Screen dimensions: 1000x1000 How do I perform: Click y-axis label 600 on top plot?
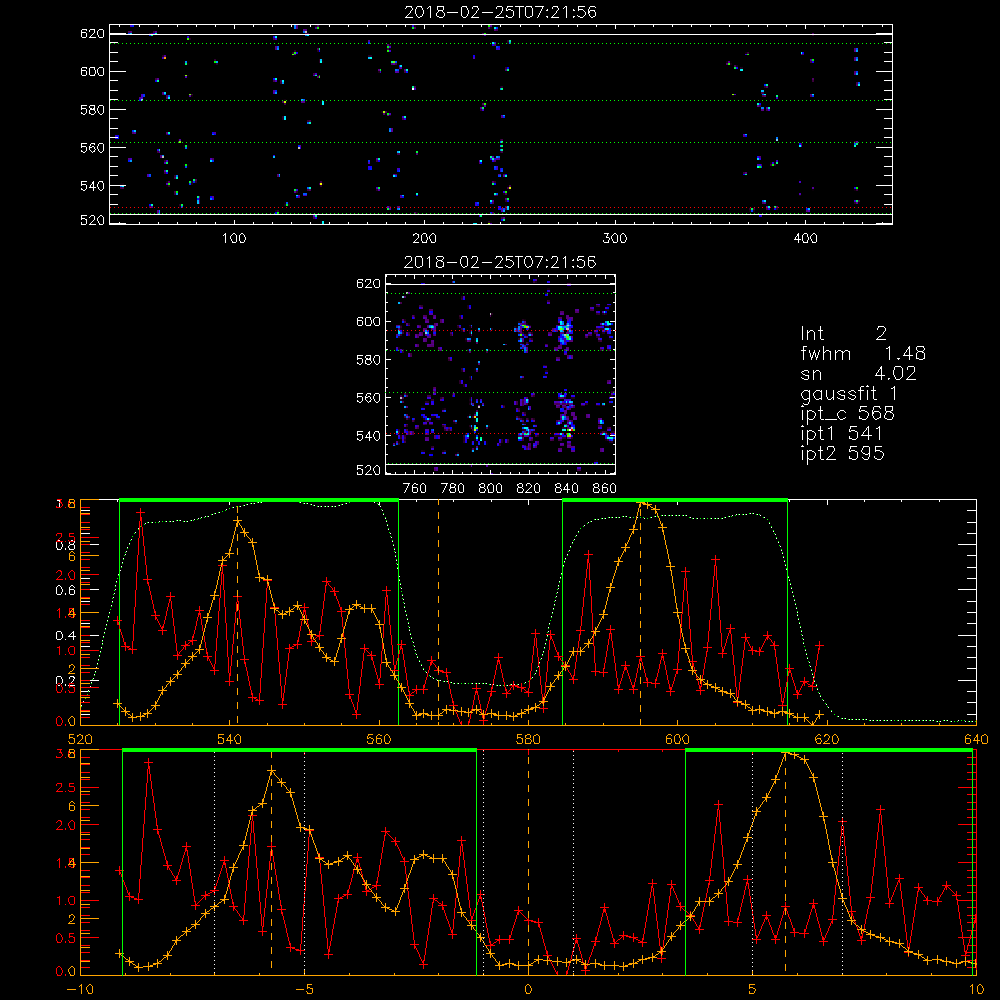pos(92,71)
